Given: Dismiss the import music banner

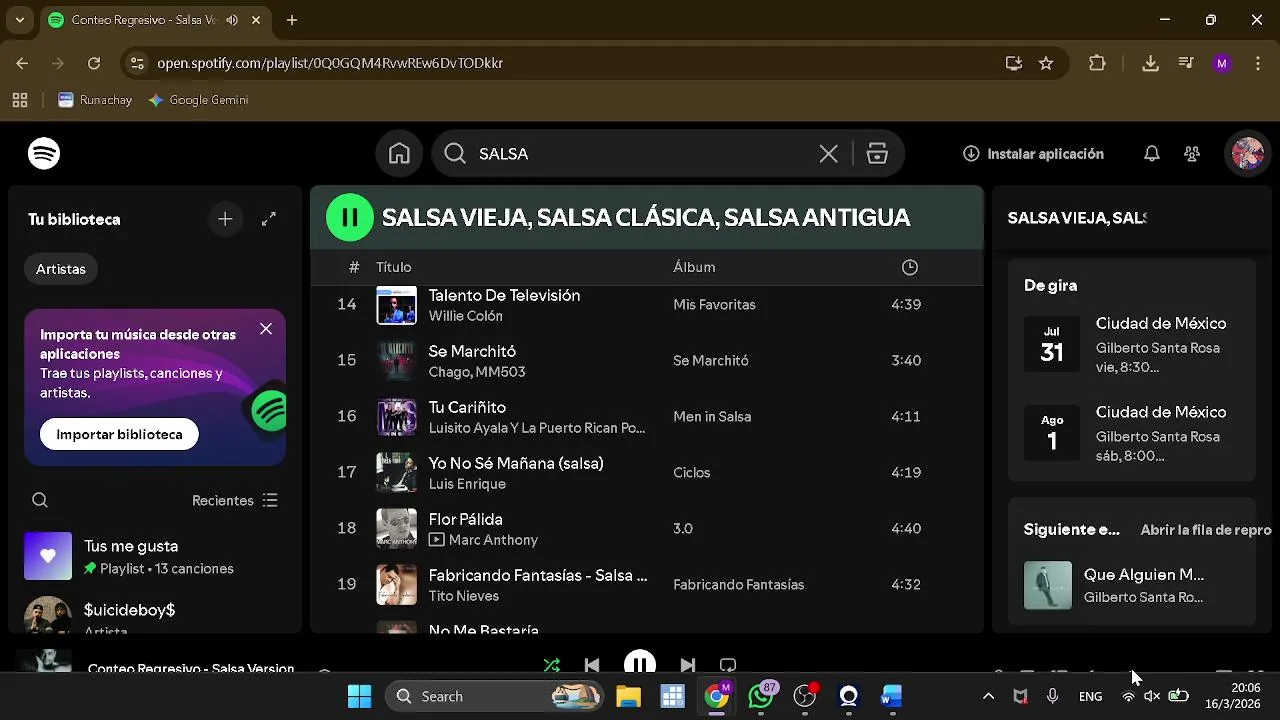Looking at the screenshot, I should point(266,329).
